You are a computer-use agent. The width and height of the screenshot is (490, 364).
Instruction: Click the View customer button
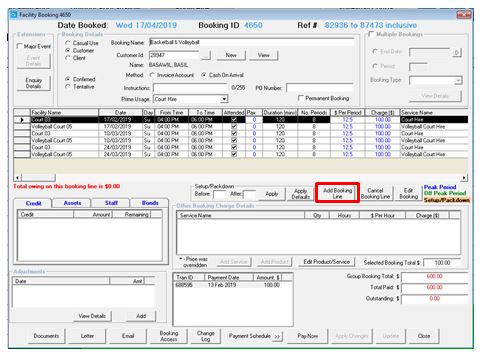(263, 55)
